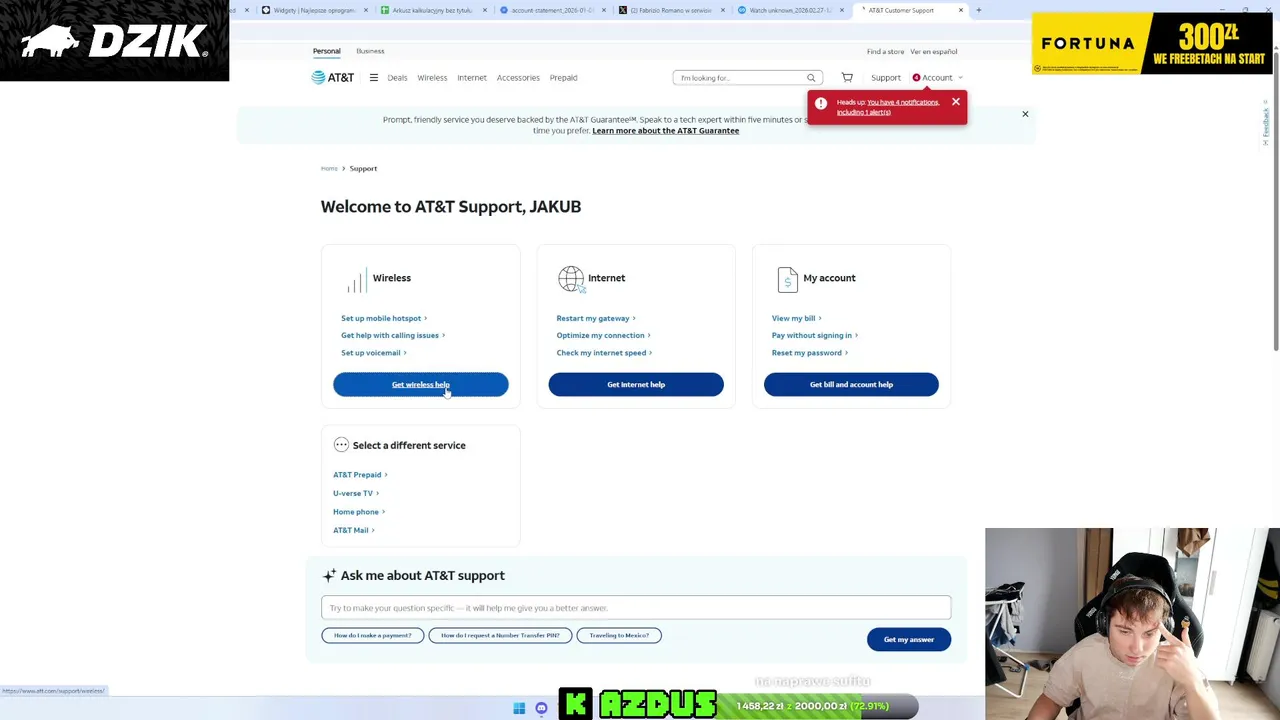Click the Get my answer button

[x=909, y=639]
